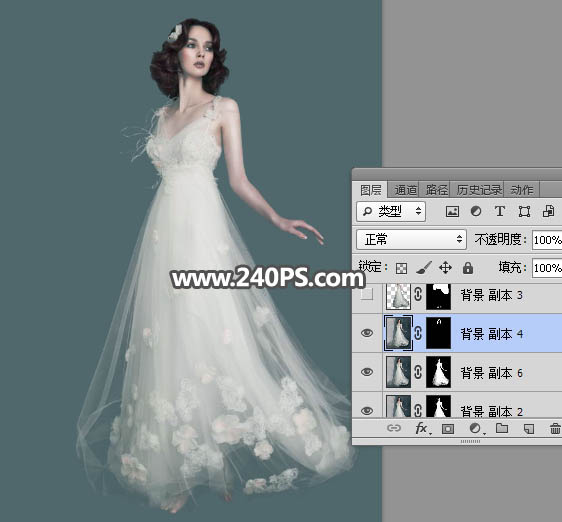
Task: Delete layer with the trash icon
Action: [x=555, y=428]
